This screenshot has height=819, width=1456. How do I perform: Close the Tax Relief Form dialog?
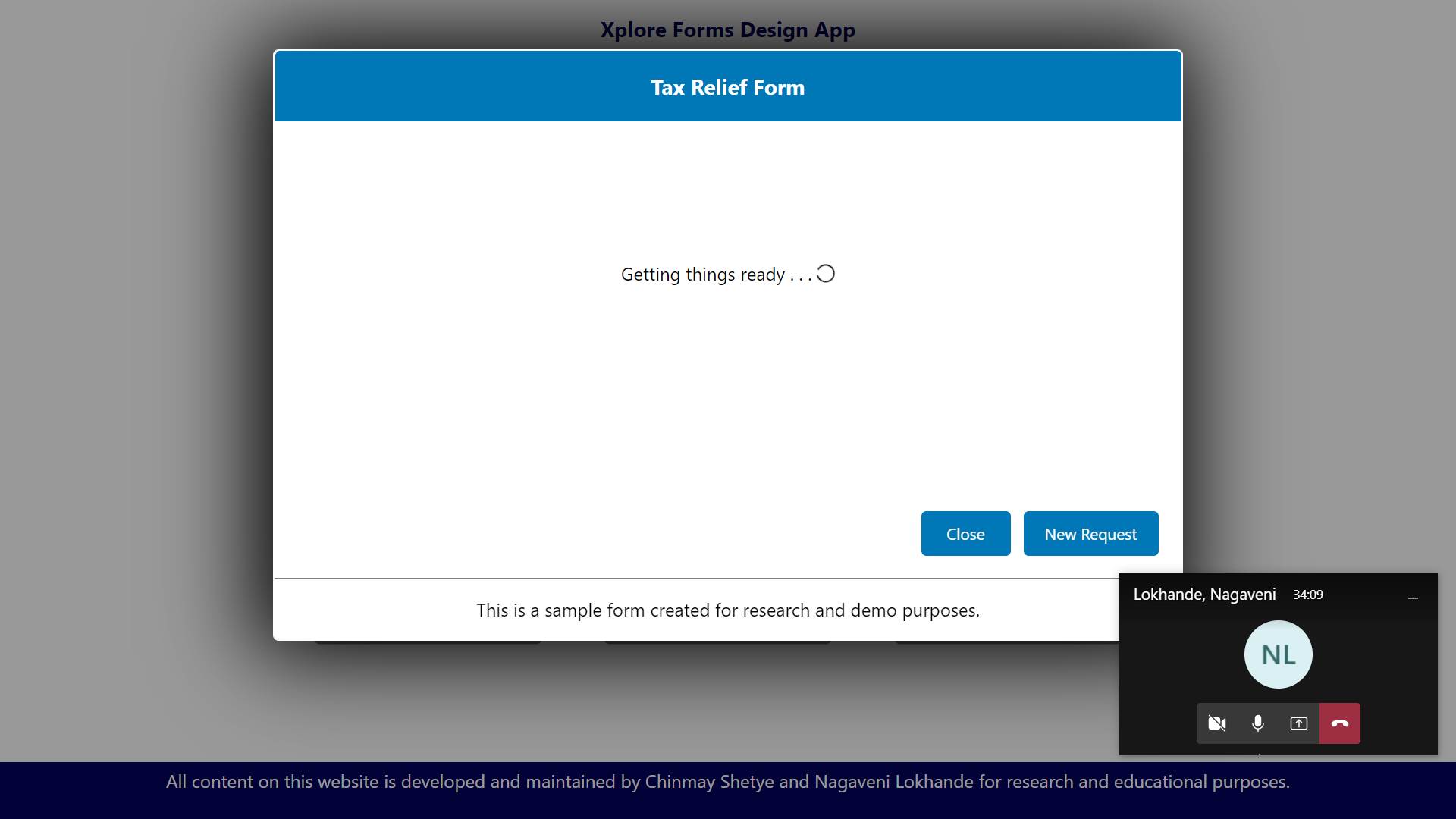[965, 534]
